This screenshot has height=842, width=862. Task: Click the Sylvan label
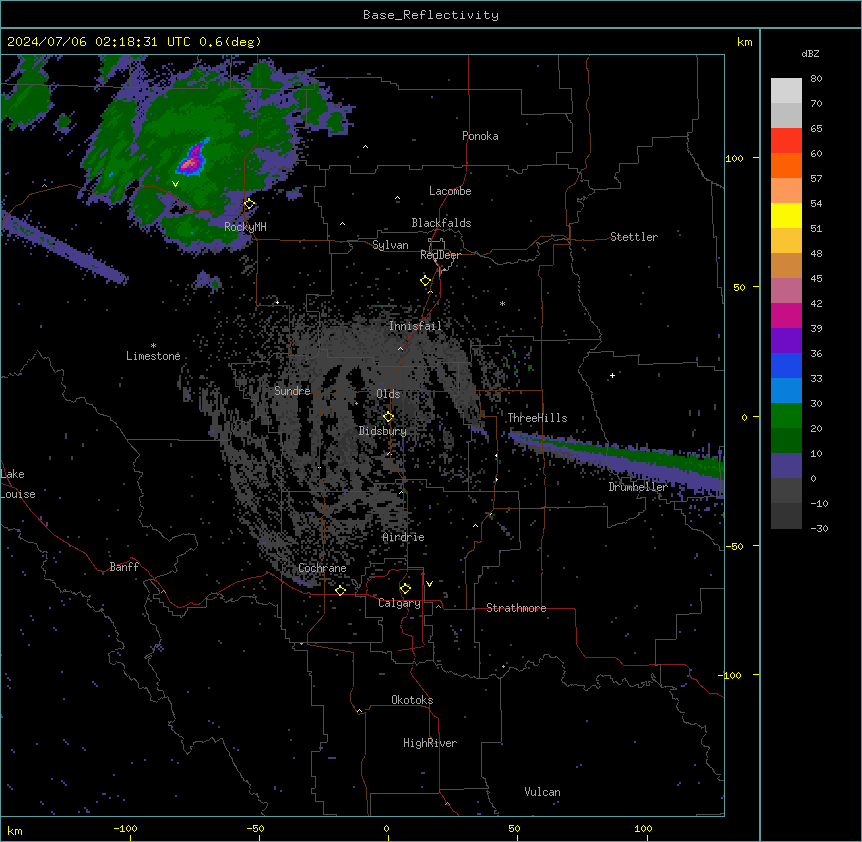tap(390, 245)
